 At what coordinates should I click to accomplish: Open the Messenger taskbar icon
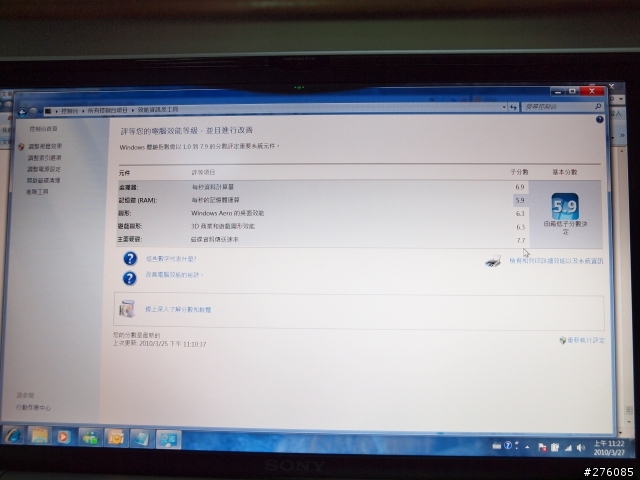90,438
